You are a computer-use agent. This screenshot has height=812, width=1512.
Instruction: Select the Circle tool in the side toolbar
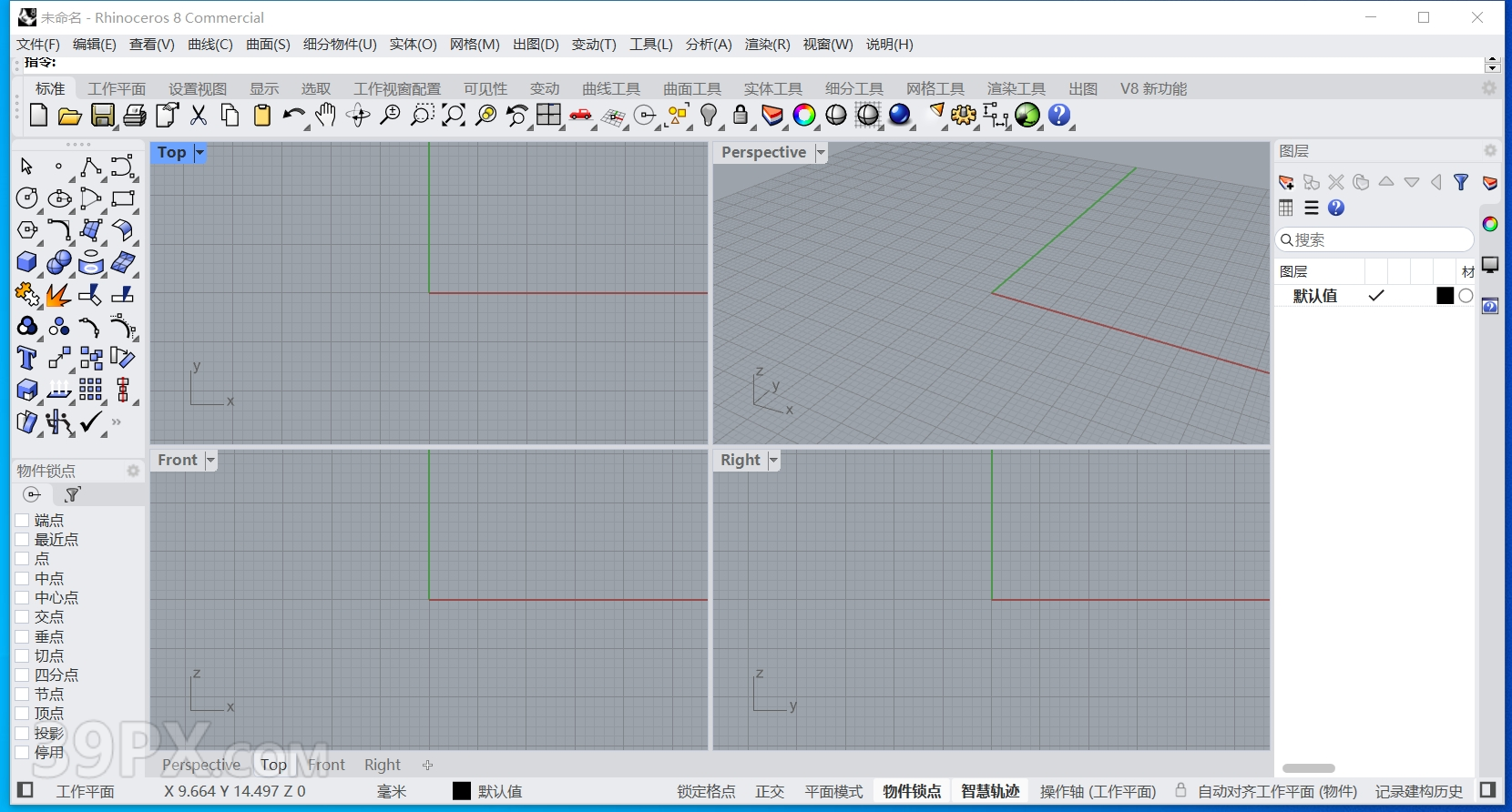click(x=27, y=198)
